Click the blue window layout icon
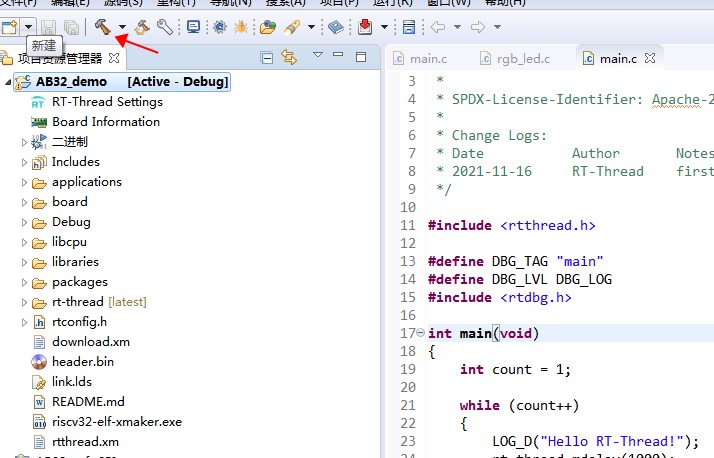 coord(409,27)
